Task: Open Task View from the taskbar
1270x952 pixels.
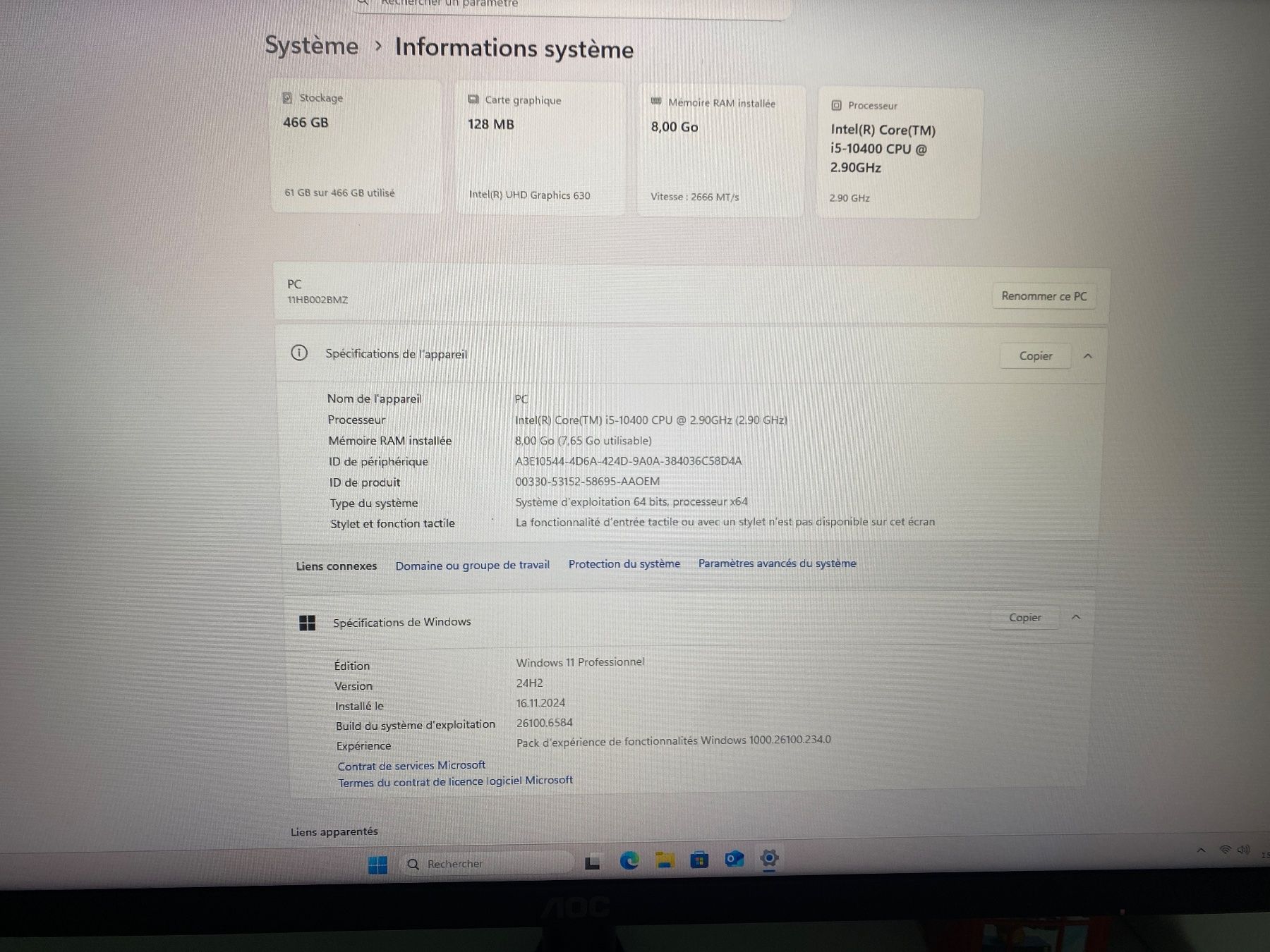Action: tap(593, 862)
